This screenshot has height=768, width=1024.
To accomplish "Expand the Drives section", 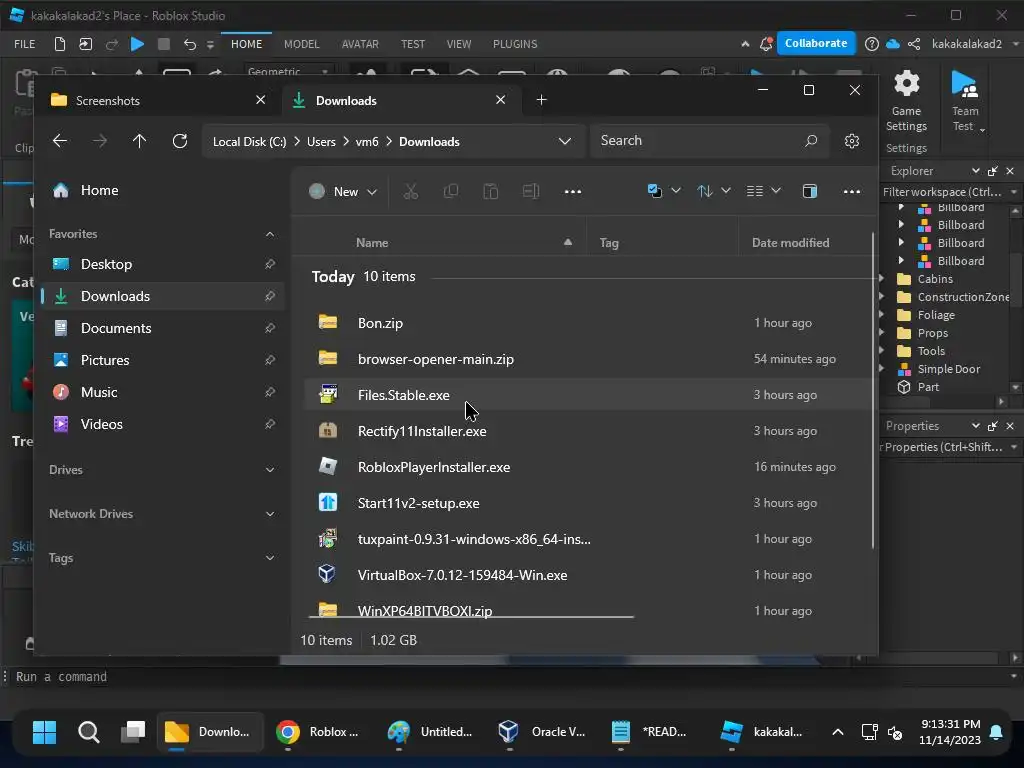I will click(x=270, y=470).
